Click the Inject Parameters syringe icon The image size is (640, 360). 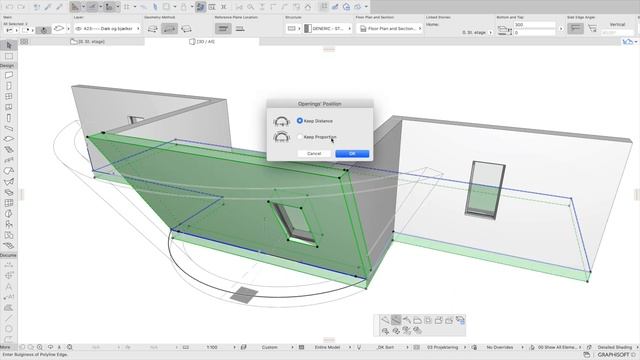[x=59, y=7]
